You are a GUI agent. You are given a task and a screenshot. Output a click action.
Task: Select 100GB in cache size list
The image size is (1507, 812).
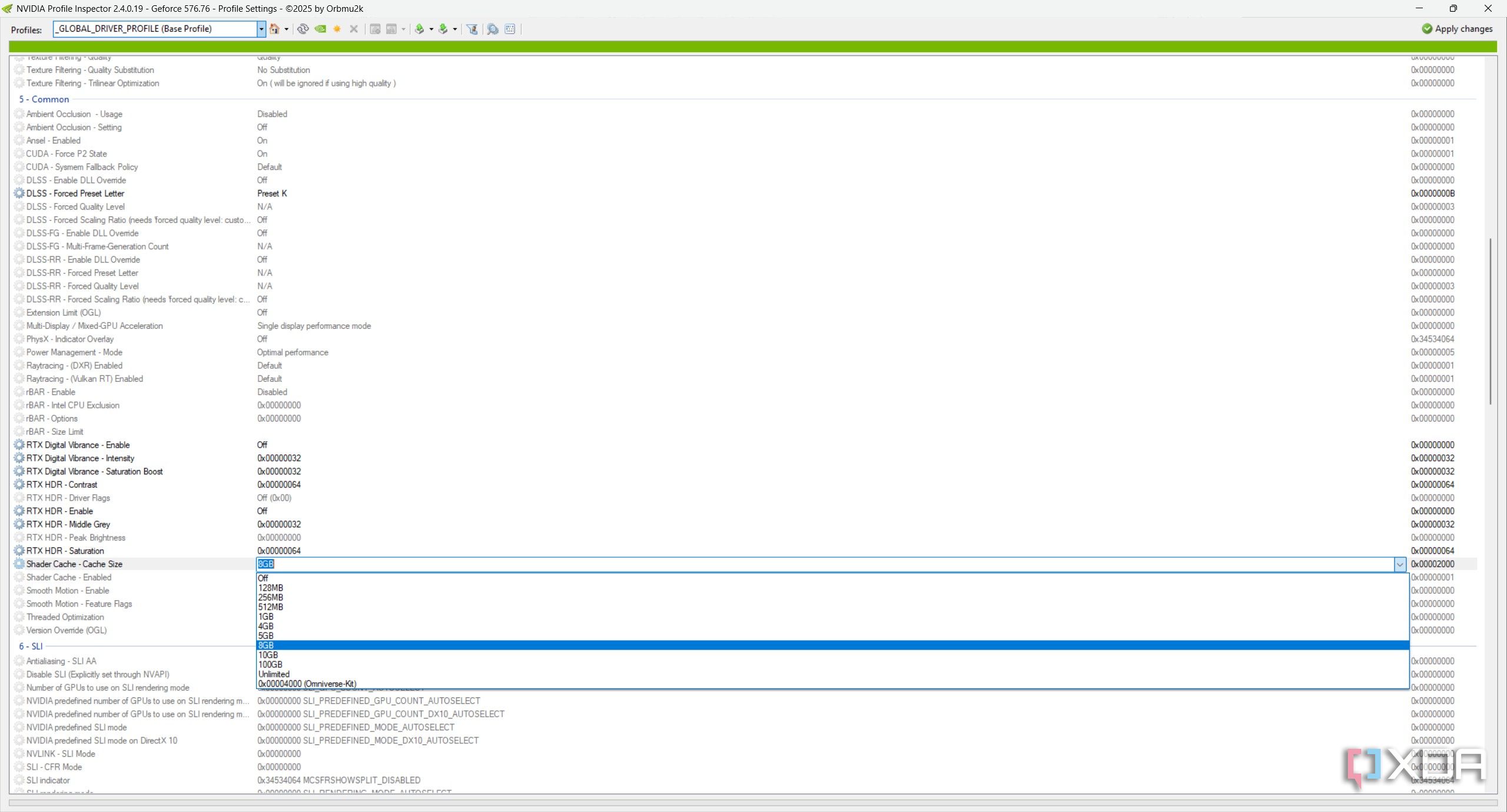pyautogui.click(x=832, y=665)
